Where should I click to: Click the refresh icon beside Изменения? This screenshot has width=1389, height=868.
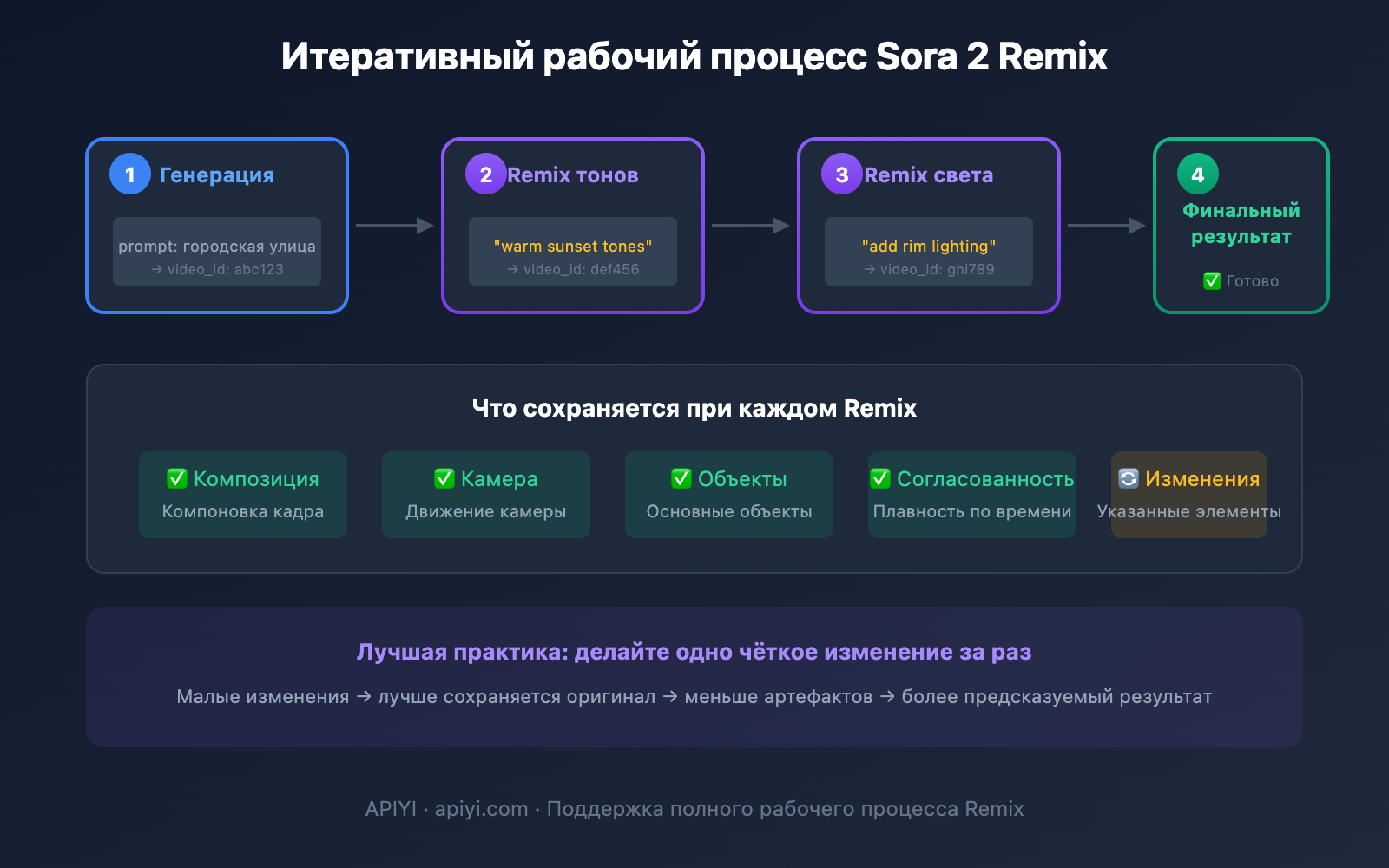(x=1127, y=478)
